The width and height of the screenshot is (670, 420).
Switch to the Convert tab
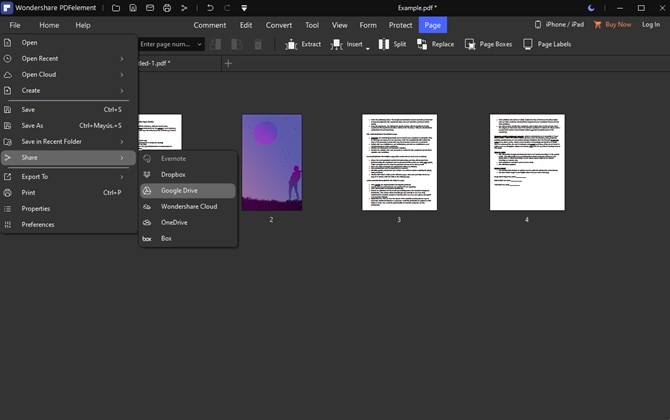(279, 25)
